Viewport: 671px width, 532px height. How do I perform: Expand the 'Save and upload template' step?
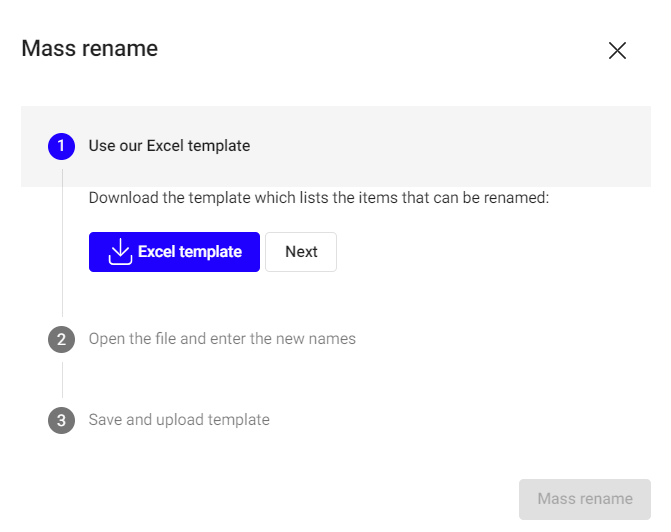click(x=179, y=420)
